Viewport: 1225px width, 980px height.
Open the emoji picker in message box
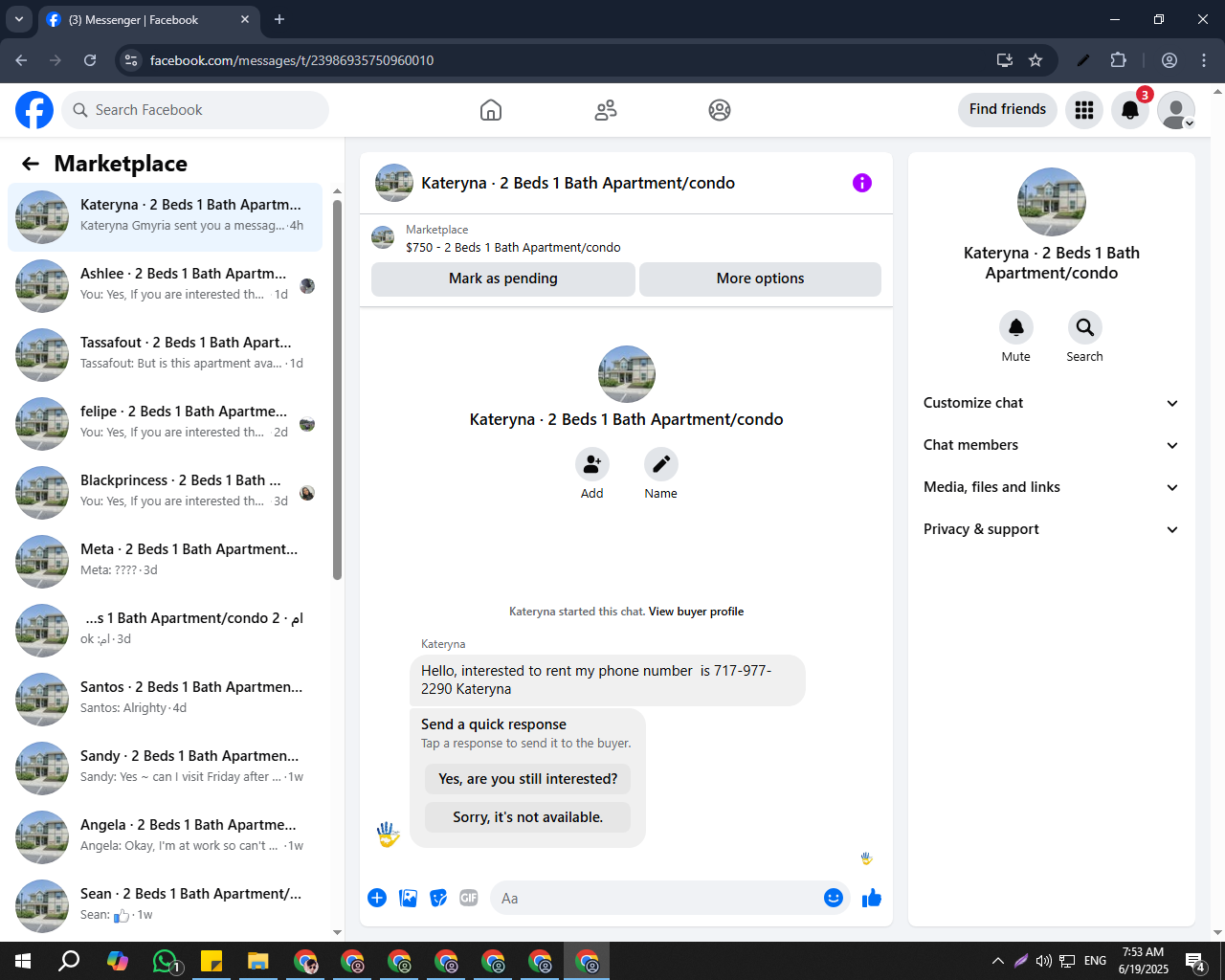pos(834,898)
